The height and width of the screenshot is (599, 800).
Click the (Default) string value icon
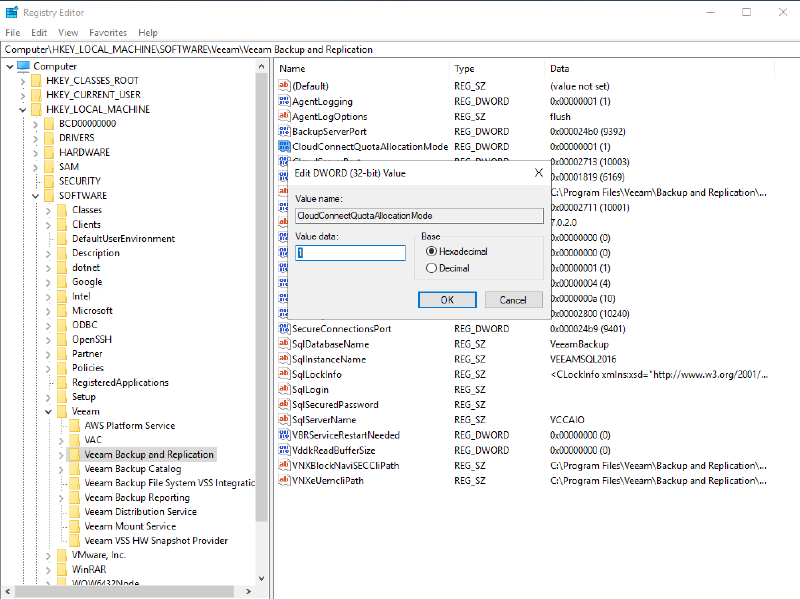[x=284, y=86]
